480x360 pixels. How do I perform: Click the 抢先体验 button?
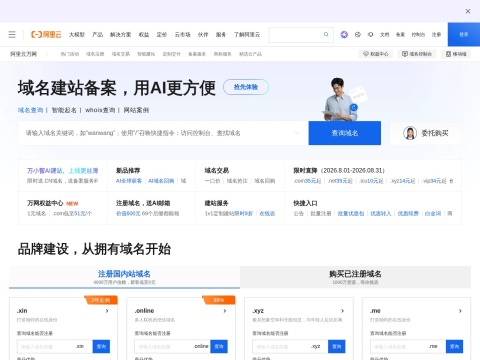click(x=246, y=87)
